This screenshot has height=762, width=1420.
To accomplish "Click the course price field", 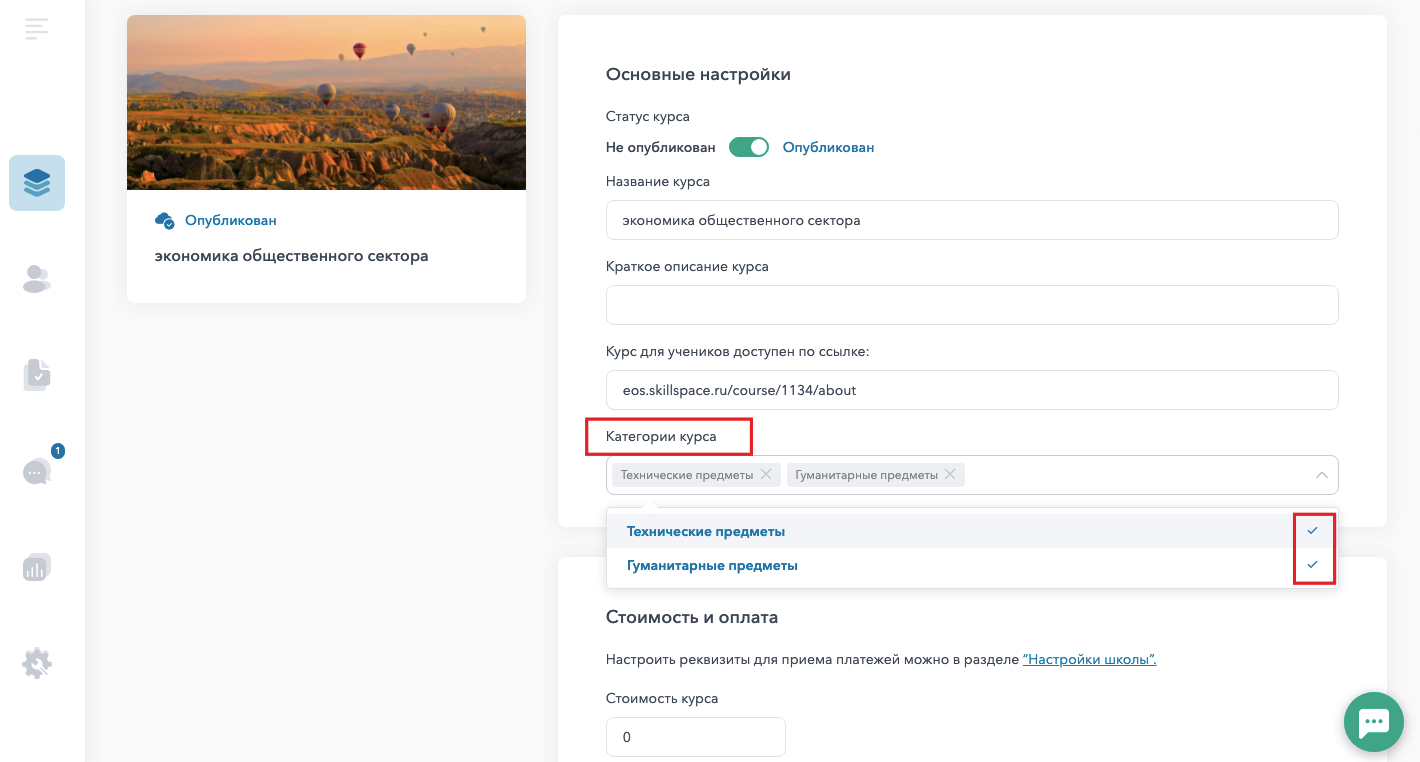I will click(696, 737).
